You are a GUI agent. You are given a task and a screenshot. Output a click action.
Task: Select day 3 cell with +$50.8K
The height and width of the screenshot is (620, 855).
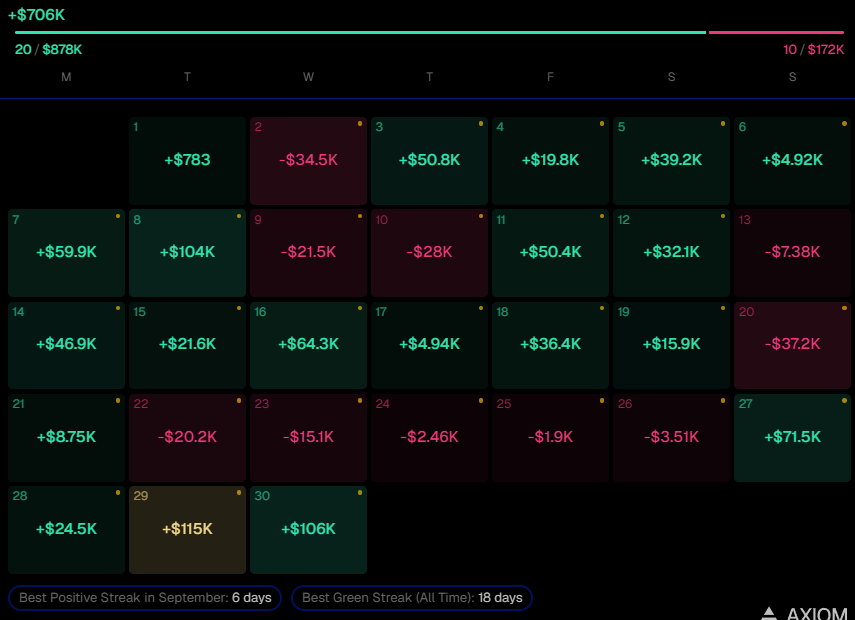point(430,161)
